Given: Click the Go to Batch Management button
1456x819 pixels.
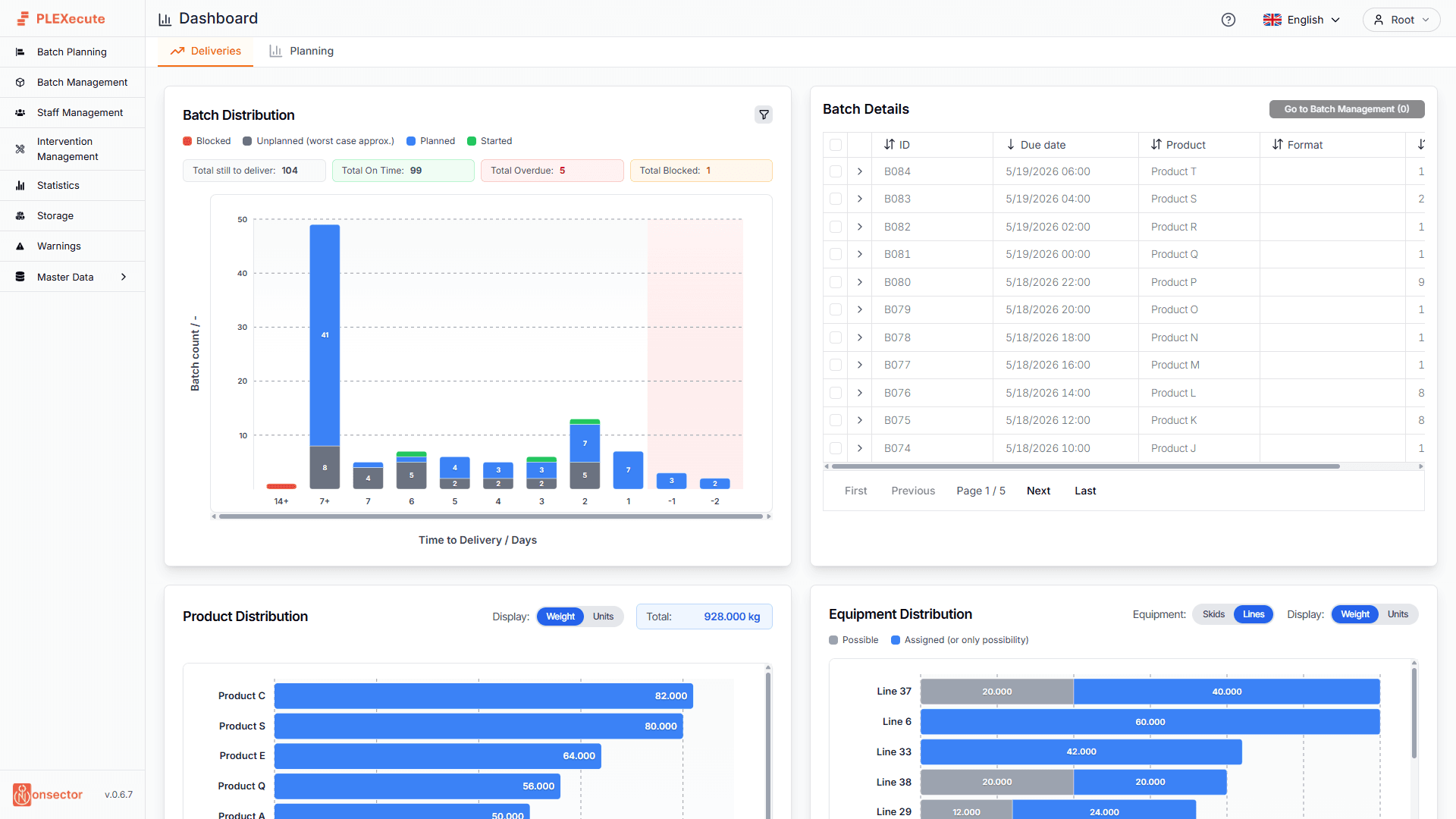Looking at the screenshot, I should [x=1347, y=109].
